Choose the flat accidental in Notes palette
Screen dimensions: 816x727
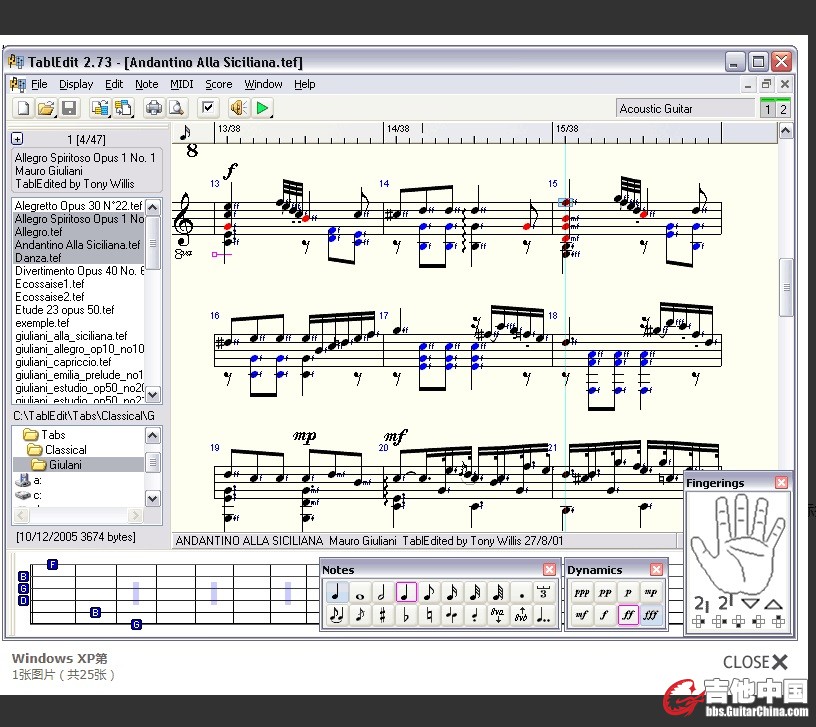click(405, 615)
